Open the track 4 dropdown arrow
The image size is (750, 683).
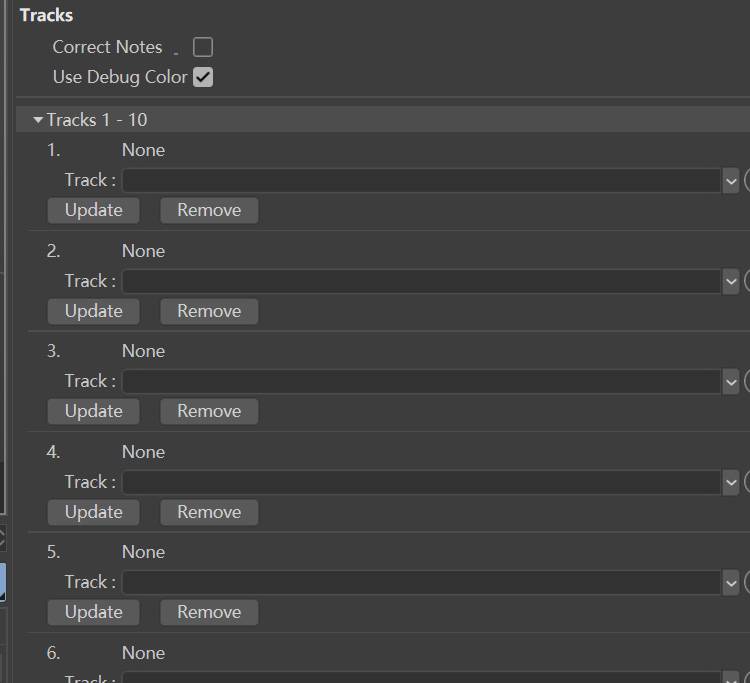(731, 482)
